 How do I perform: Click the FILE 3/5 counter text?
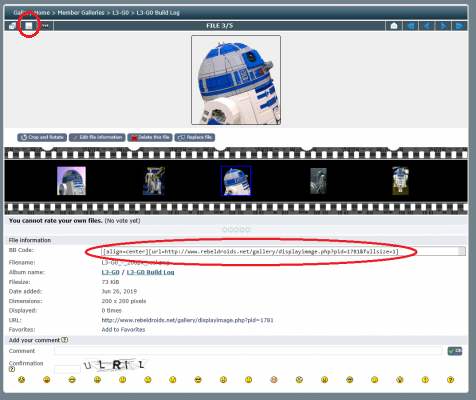(220, 26)
